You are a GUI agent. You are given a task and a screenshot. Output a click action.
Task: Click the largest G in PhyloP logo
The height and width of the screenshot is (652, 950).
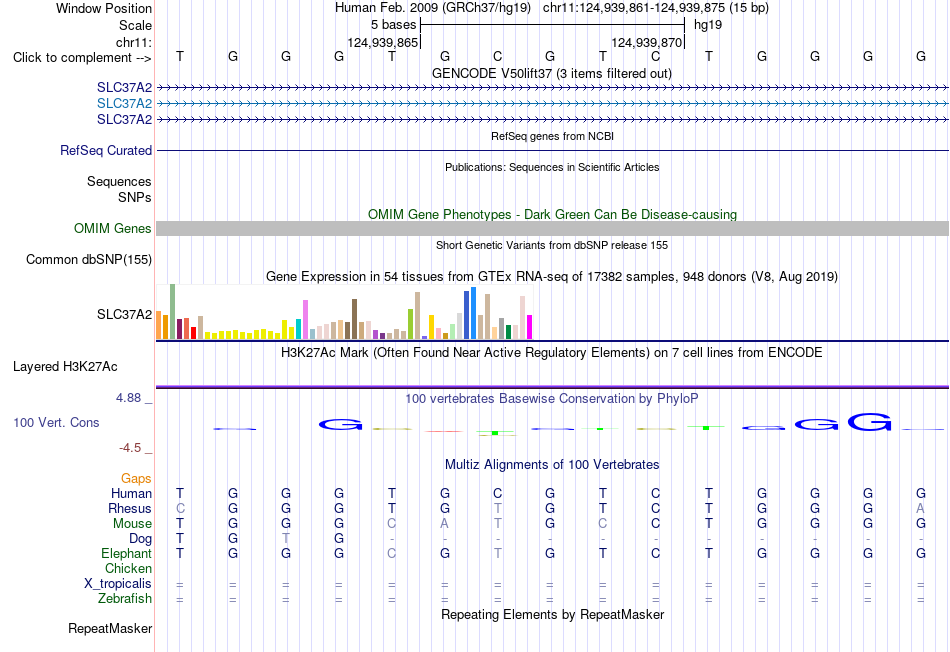tap(869, 422)
